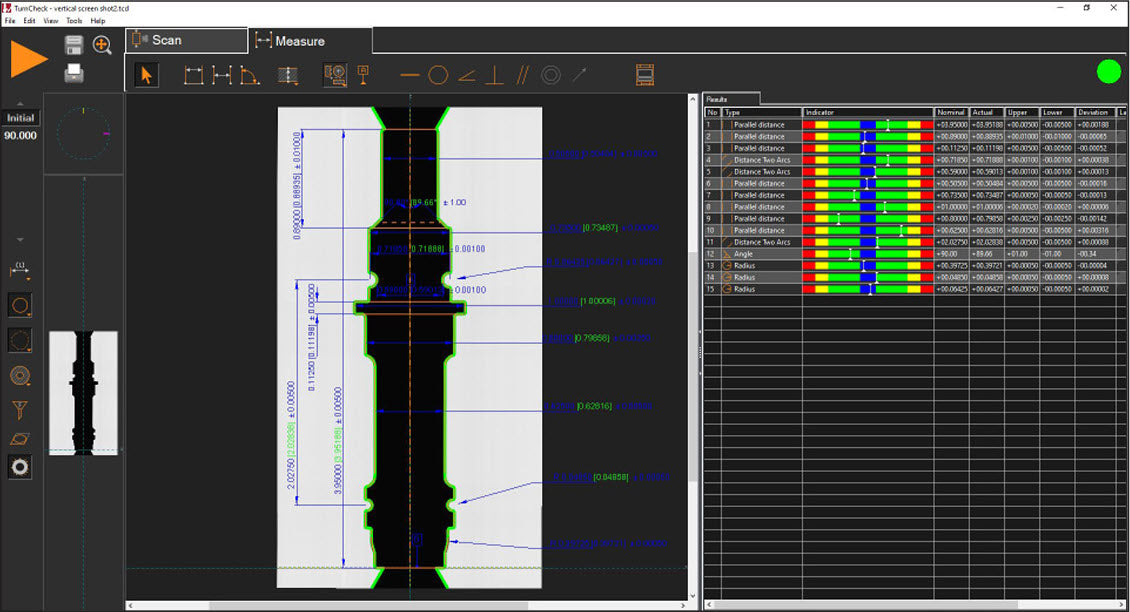Viewport: 1130px width, 612px height.
Task: Open the File menu
Action: tap(9, 21)
